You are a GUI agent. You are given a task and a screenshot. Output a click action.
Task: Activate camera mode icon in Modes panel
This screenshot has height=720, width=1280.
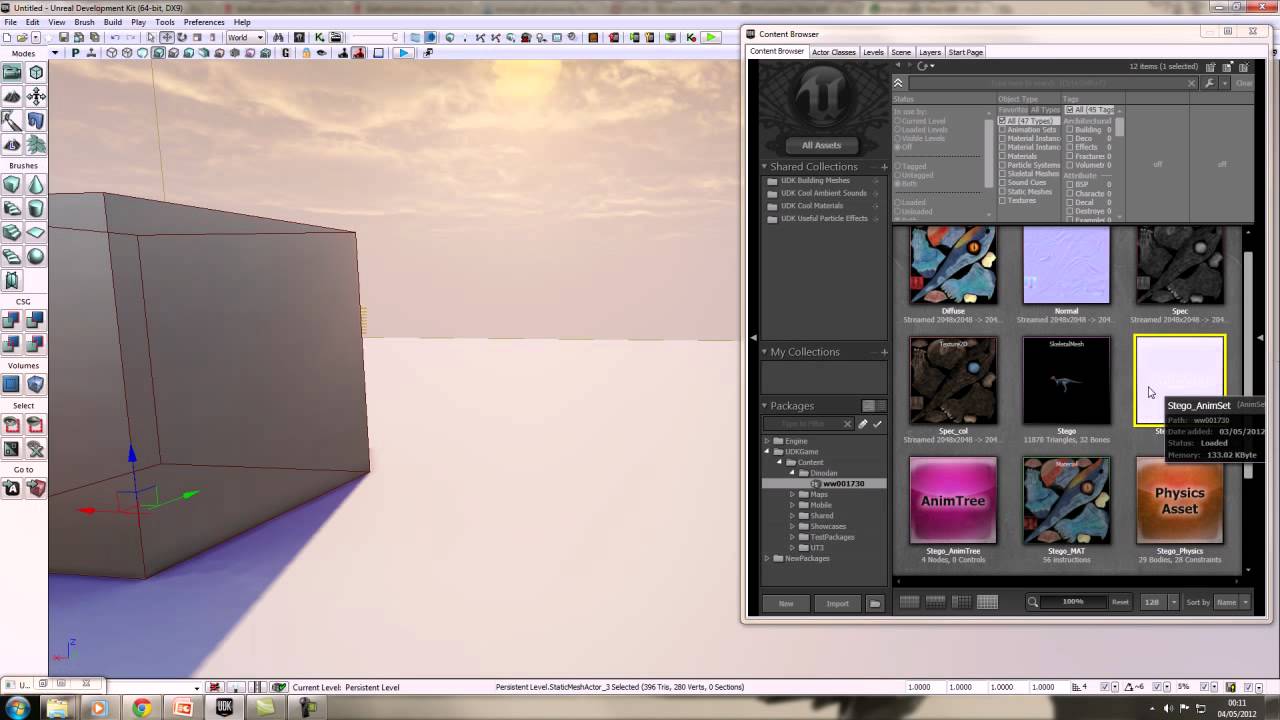pos(12,73)
